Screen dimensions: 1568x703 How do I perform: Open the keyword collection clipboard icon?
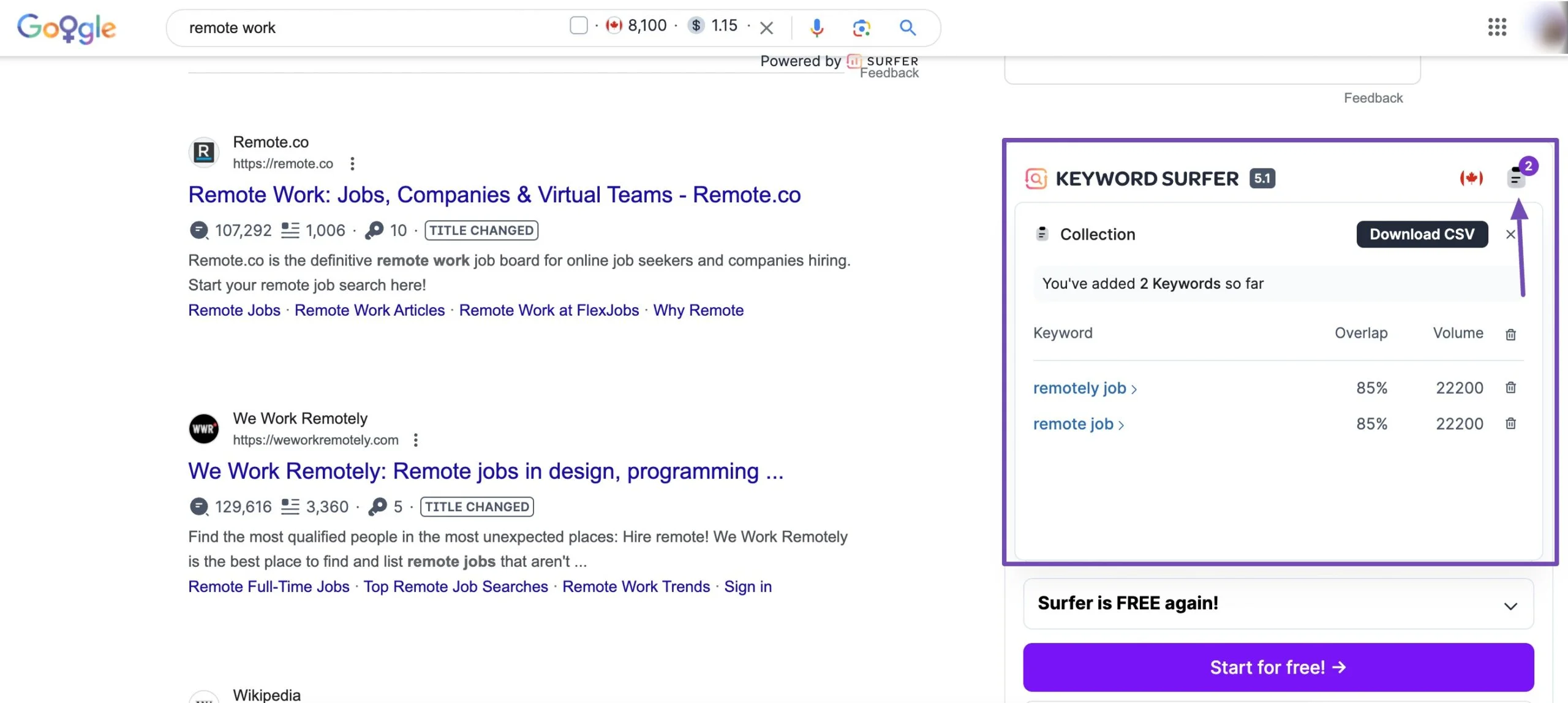click(x=1516, y=178)
